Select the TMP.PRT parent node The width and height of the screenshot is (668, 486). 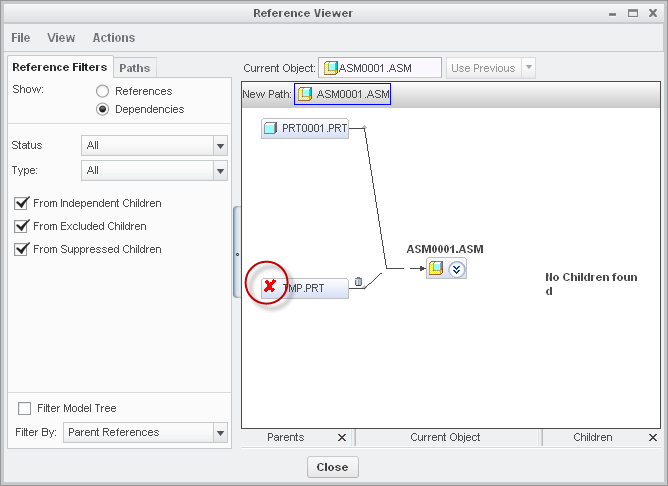point(305,288)
